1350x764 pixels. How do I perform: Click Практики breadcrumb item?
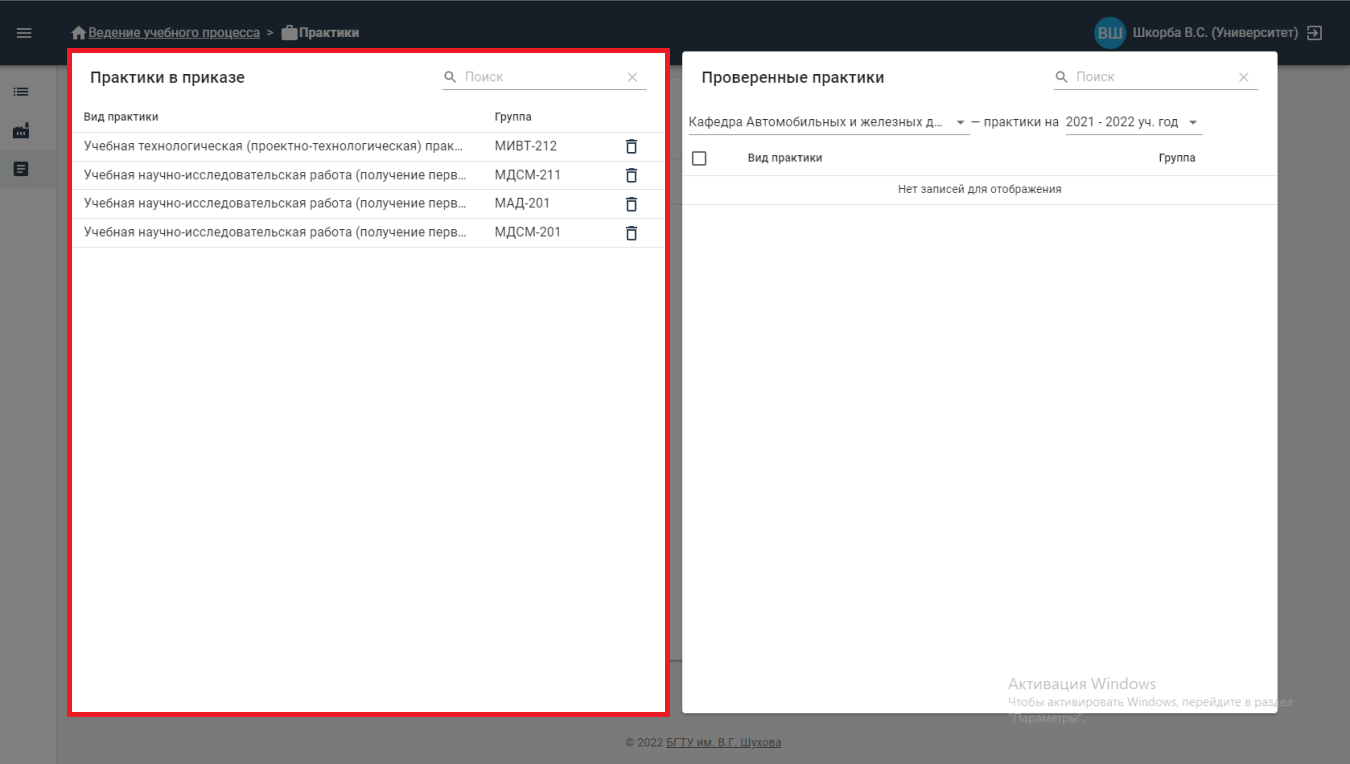(x=329, y=33)
